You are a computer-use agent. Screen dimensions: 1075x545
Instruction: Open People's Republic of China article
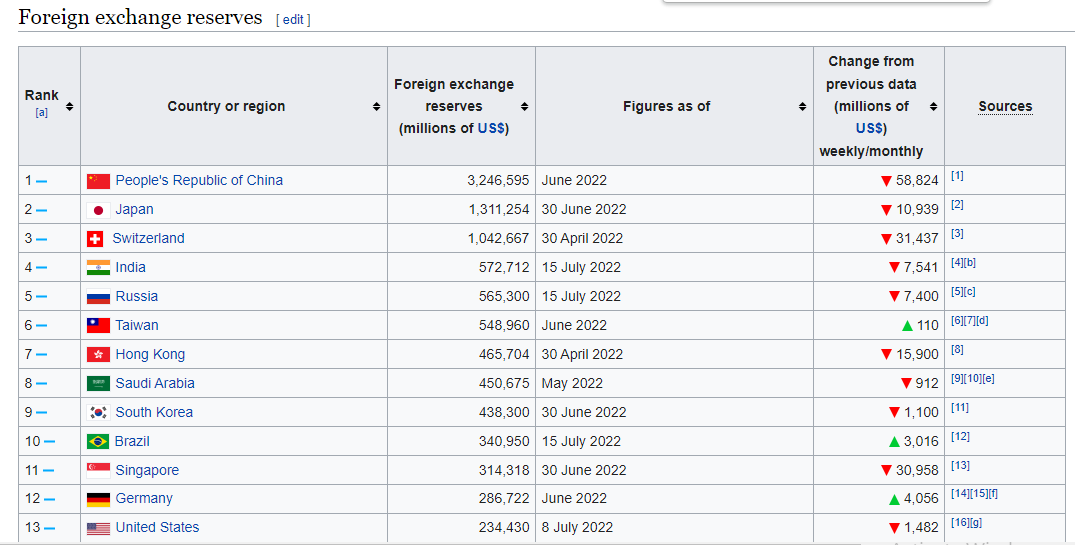(199, 181)
